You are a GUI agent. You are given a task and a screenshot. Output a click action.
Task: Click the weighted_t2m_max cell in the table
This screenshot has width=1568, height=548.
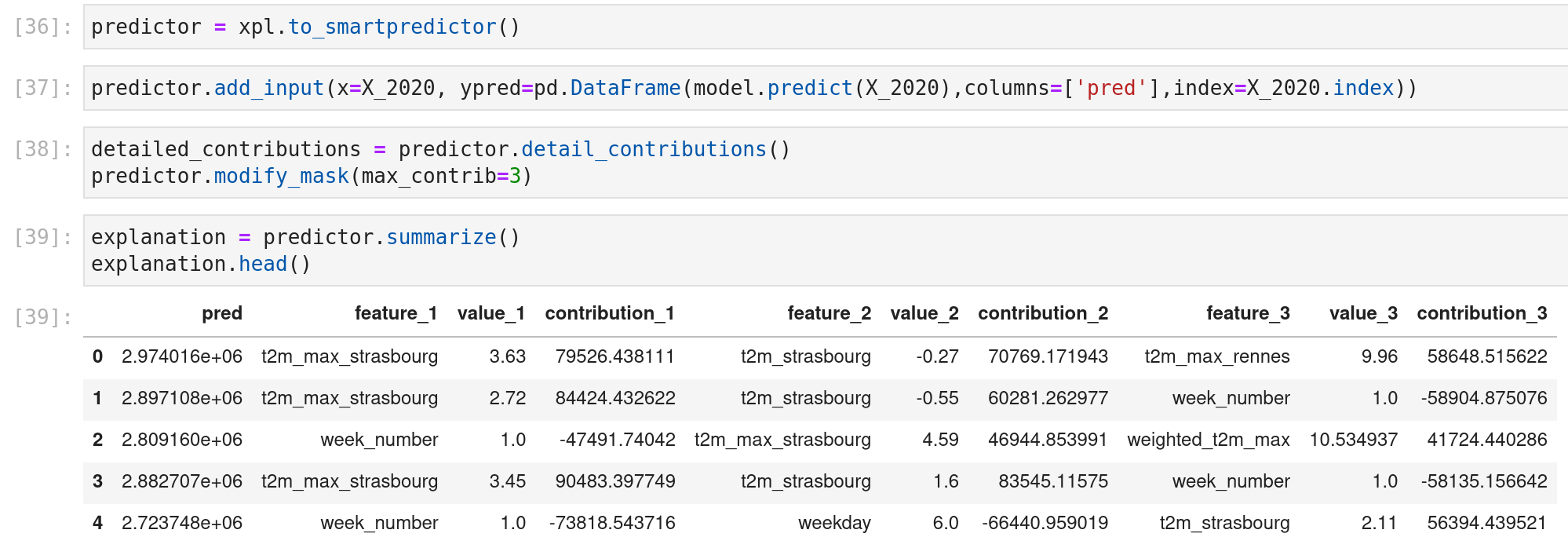point(1208,440)
